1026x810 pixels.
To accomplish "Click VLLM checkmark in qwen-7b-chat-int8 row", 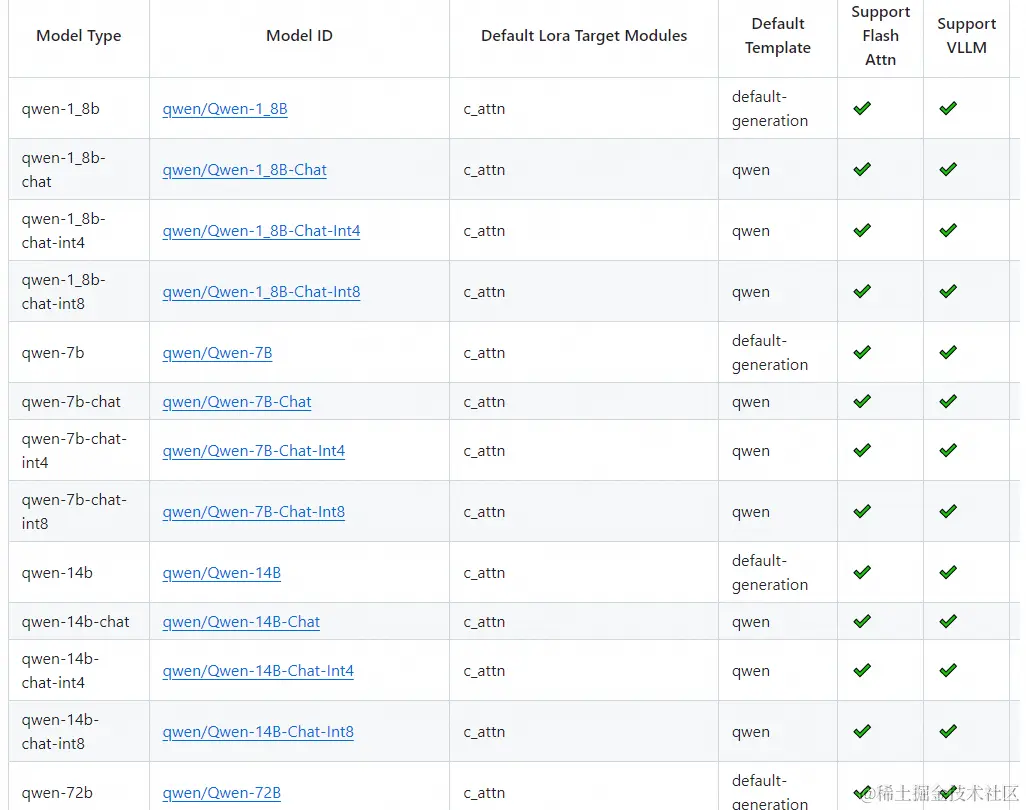I will (948, 510).
